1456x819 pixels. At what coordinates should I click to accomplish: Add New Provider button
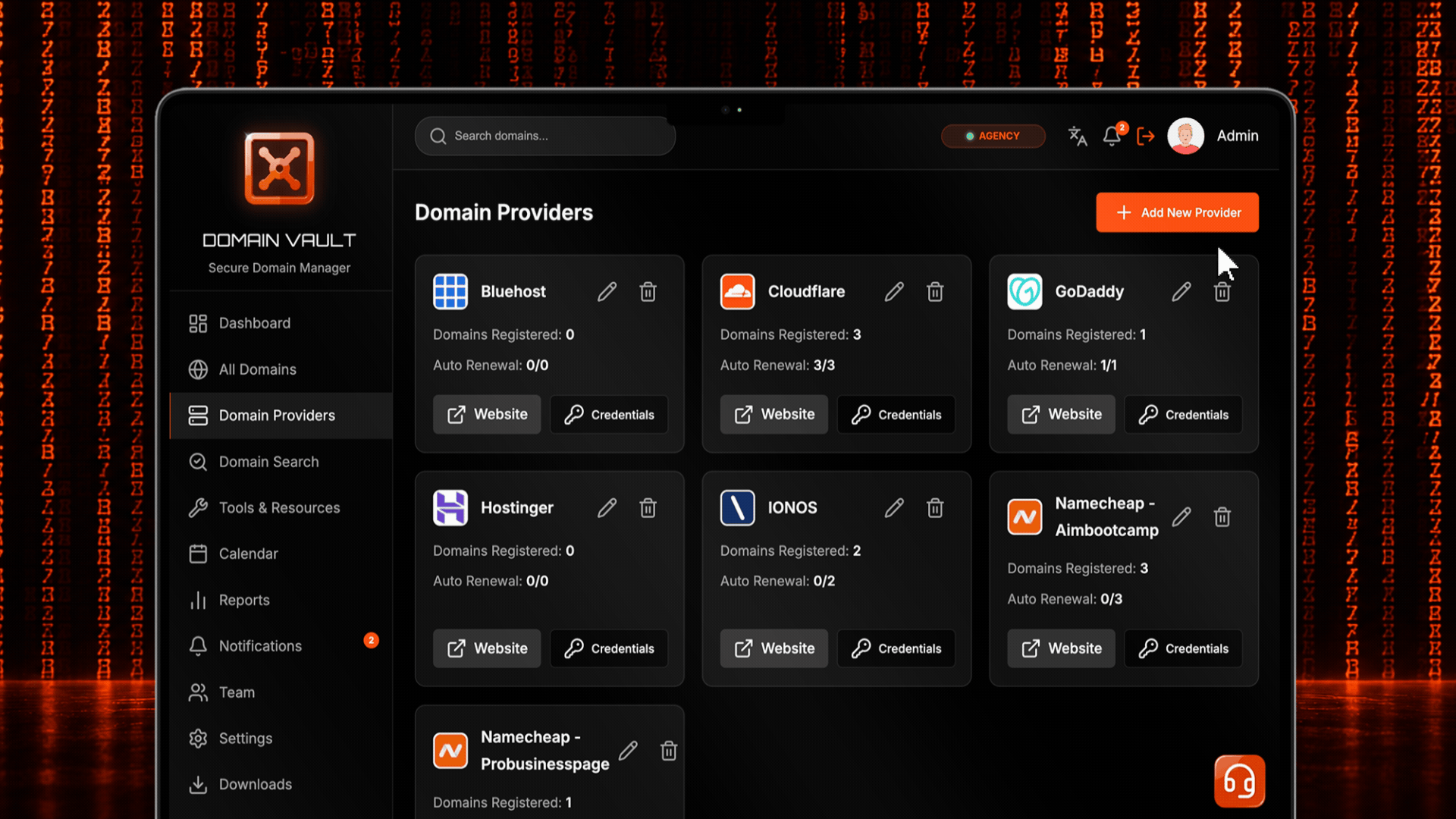coord(1177,213)
